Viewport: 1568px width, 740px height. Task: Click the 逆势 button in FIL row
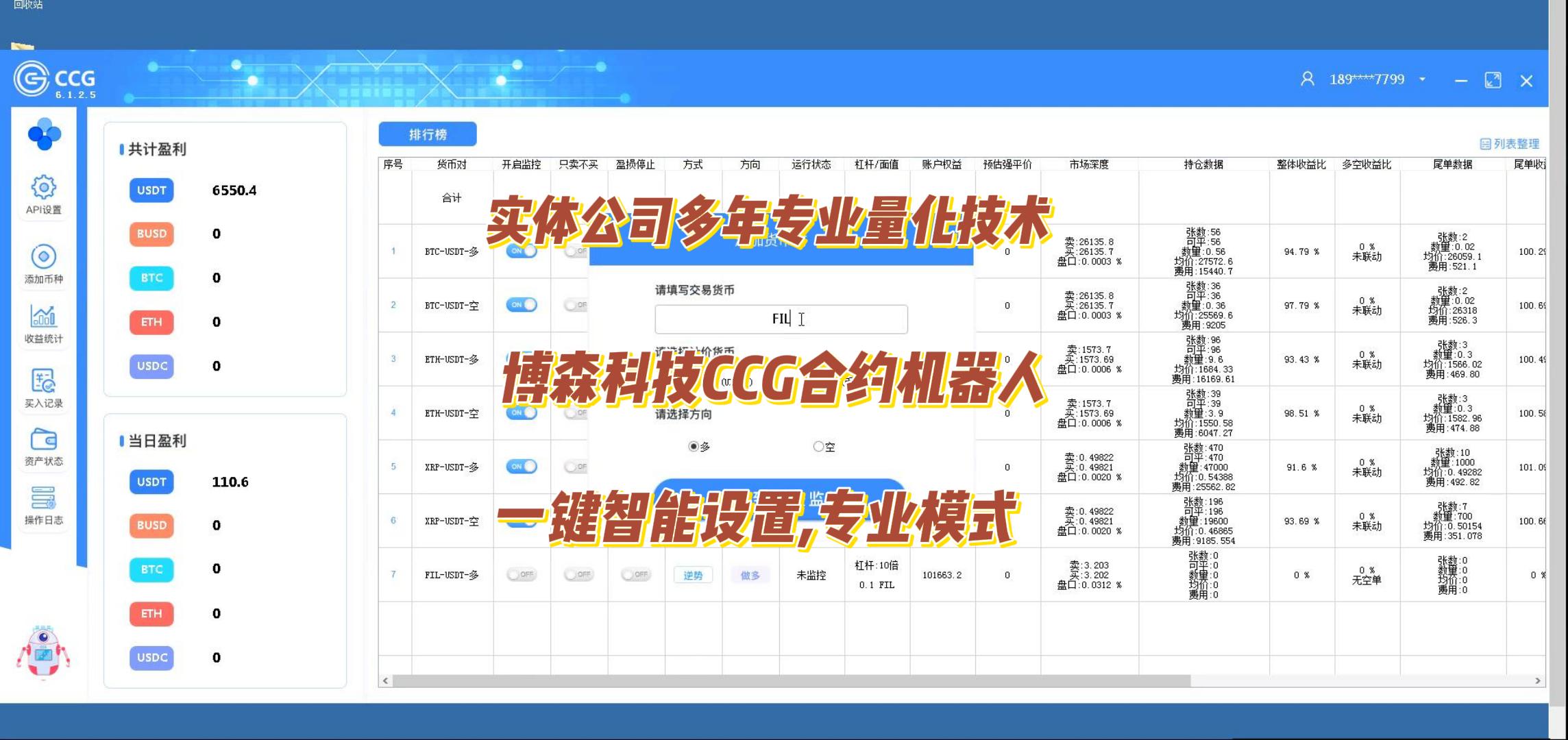(x=693, y=575)
